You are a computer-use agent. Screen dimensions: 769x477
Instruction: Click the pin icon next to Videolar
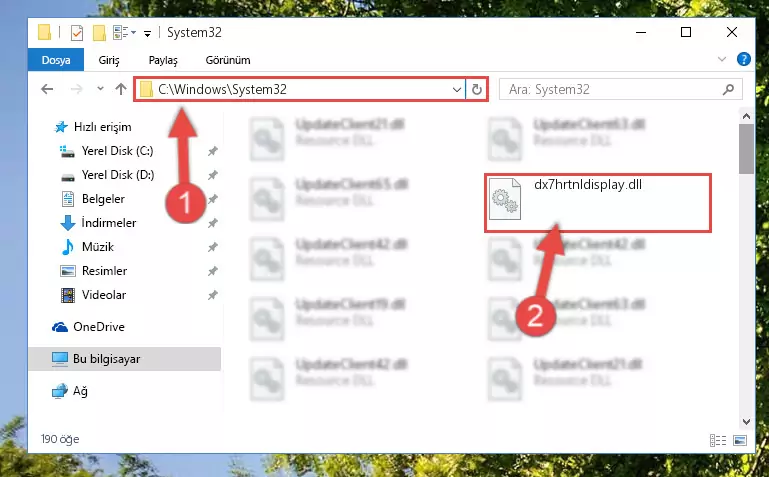point(212,295)
